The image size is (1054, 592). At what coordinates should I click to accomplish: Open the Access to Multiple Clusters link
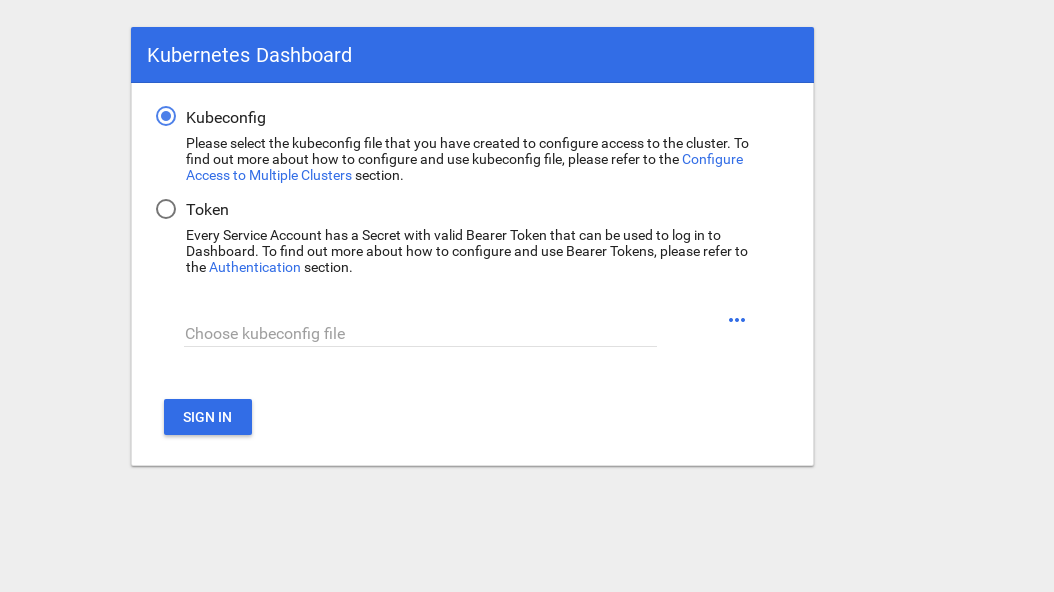click(269, 175)
